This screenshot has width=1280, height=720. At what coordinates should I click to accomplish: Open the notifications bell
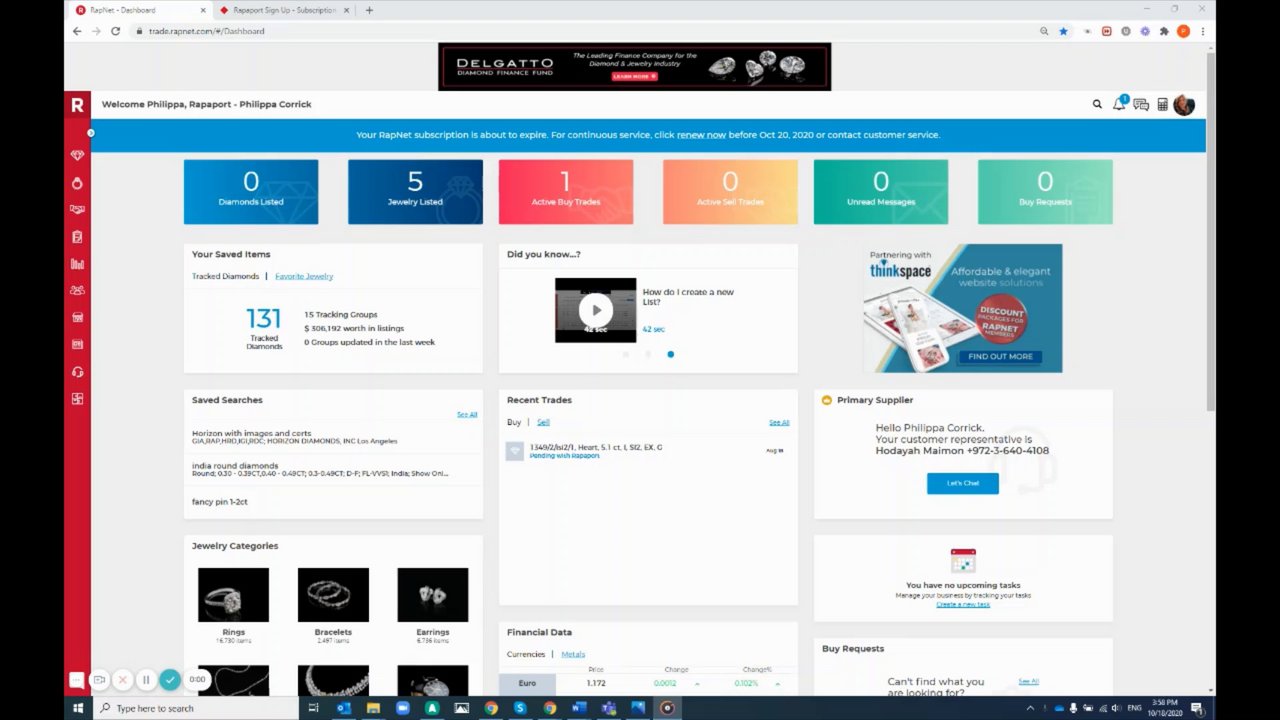tap(1119, 104)
